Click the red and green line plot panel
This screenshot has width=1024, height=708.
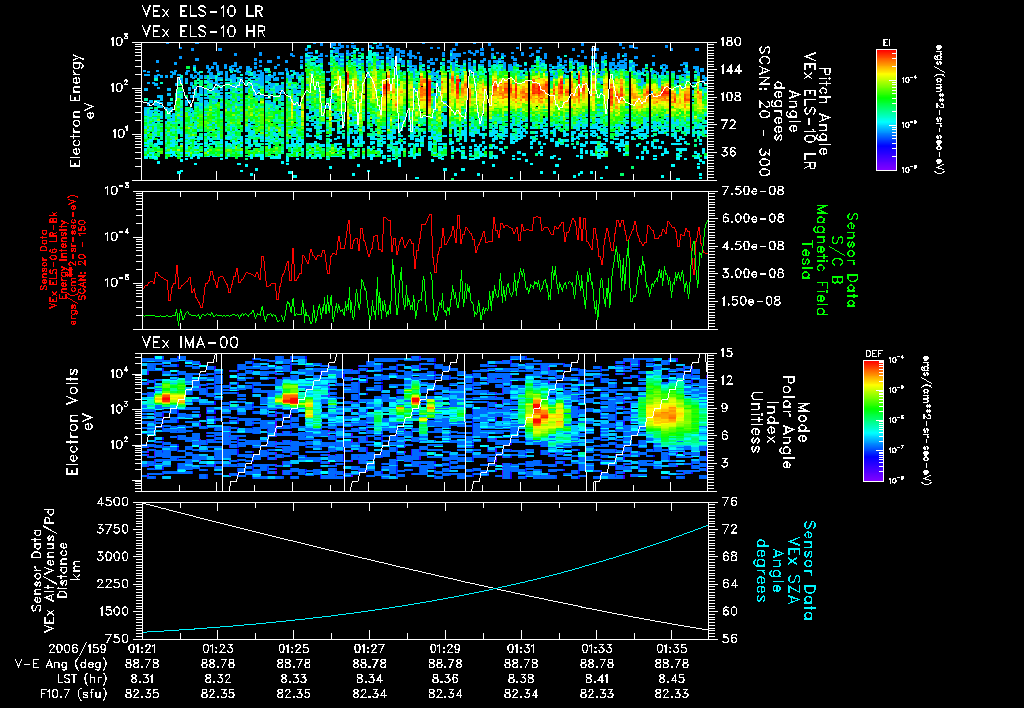point(425,260)
